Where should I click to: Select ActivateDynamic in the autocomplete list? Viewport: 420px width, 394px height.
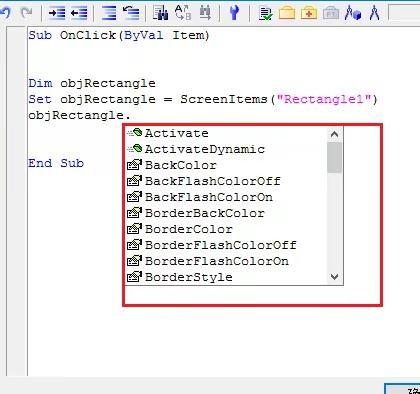[x=226, y=149]
